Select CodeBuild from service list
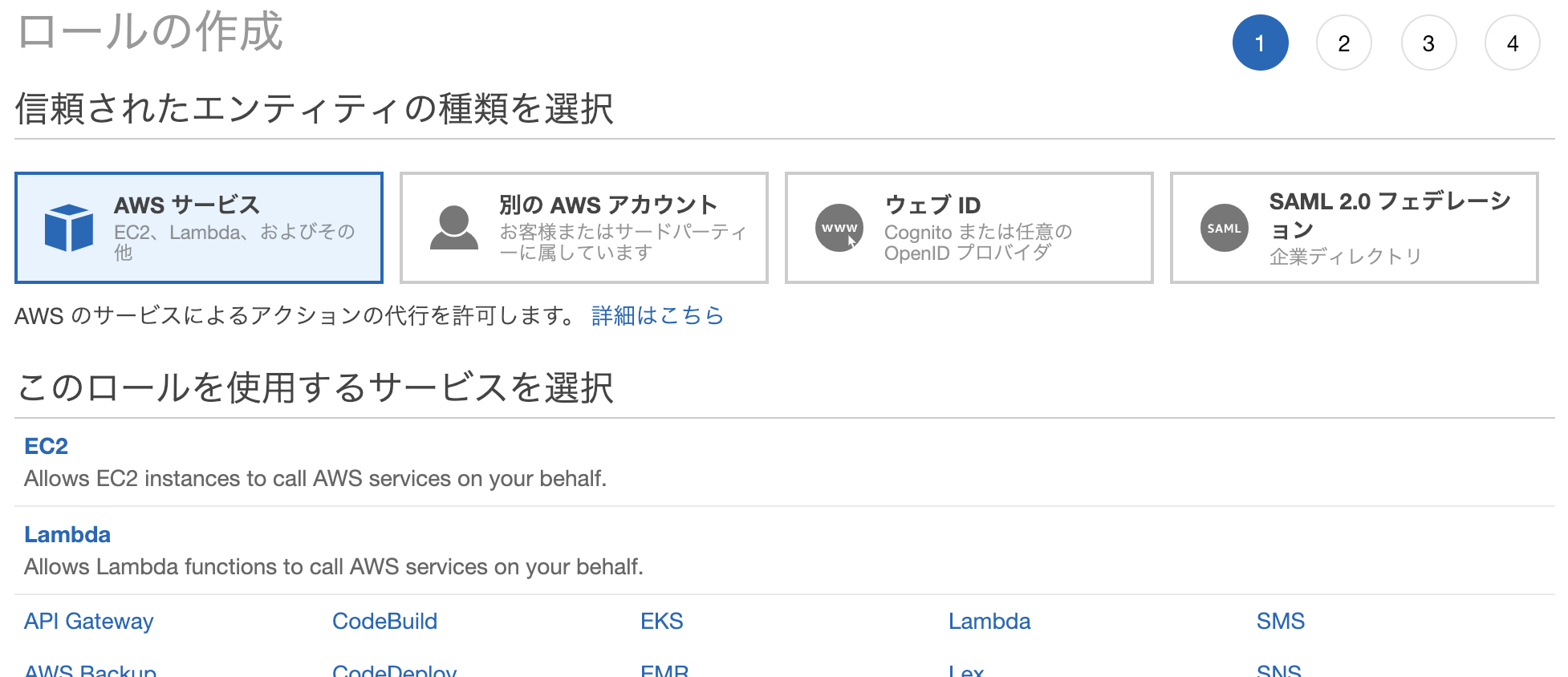 [384, 620]
